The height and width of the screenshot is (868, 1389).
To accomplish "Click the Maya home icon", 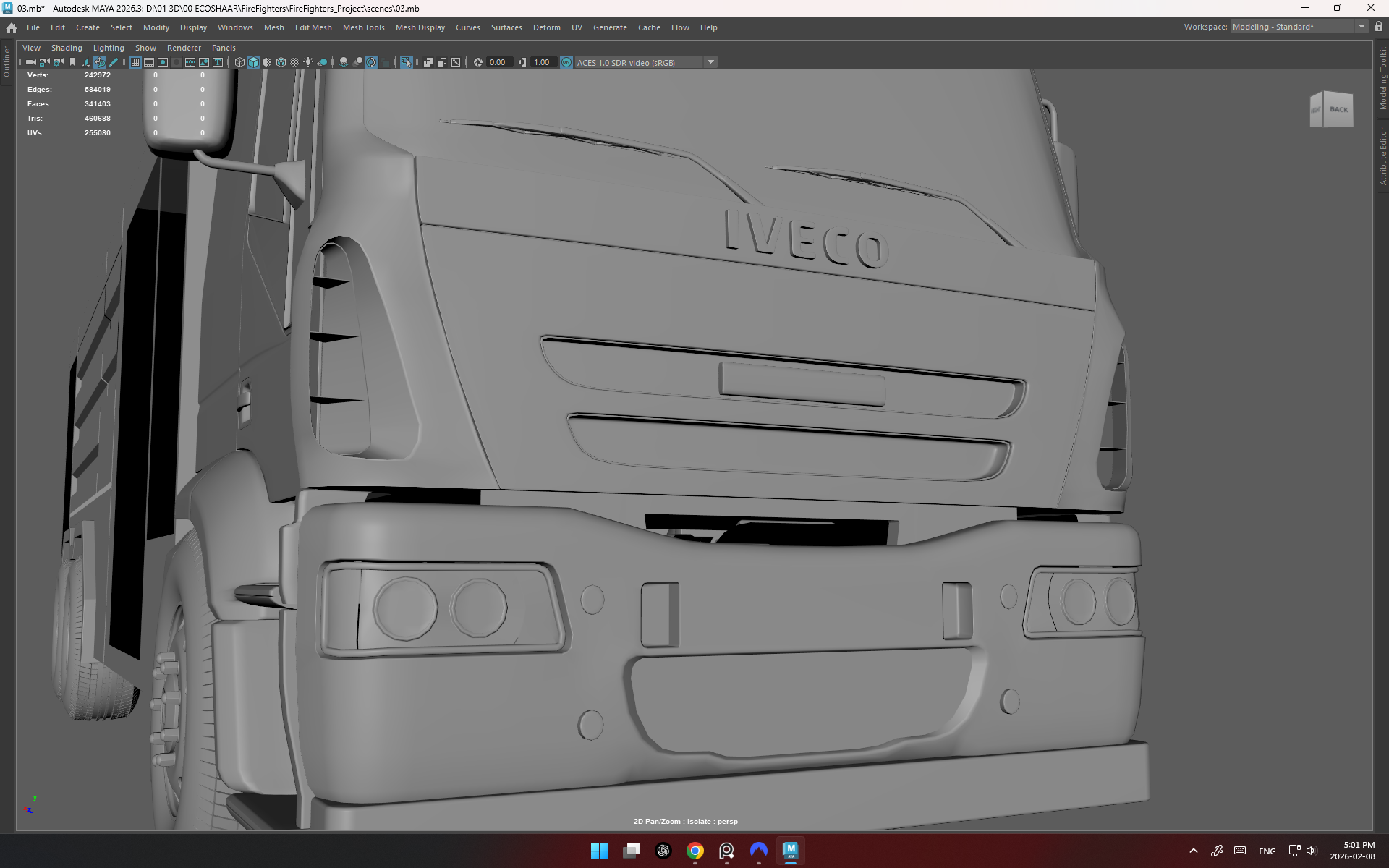I will (x=12, y=27).
